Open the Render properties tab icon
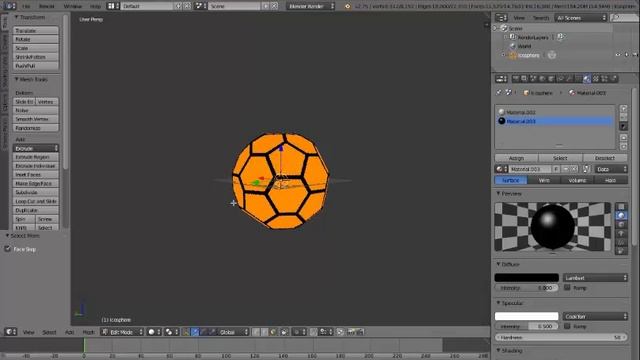The image size is (640, 360). coord(515,79)
